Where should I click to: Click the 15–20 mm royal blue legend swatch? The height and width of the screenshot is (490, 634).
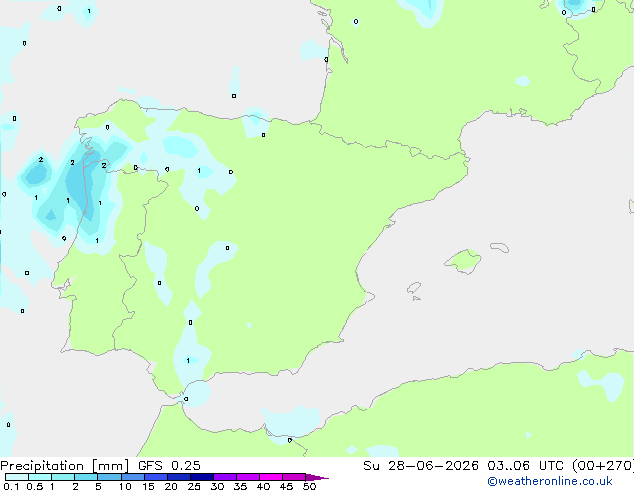pyautogui.click(x=156, y=477)
